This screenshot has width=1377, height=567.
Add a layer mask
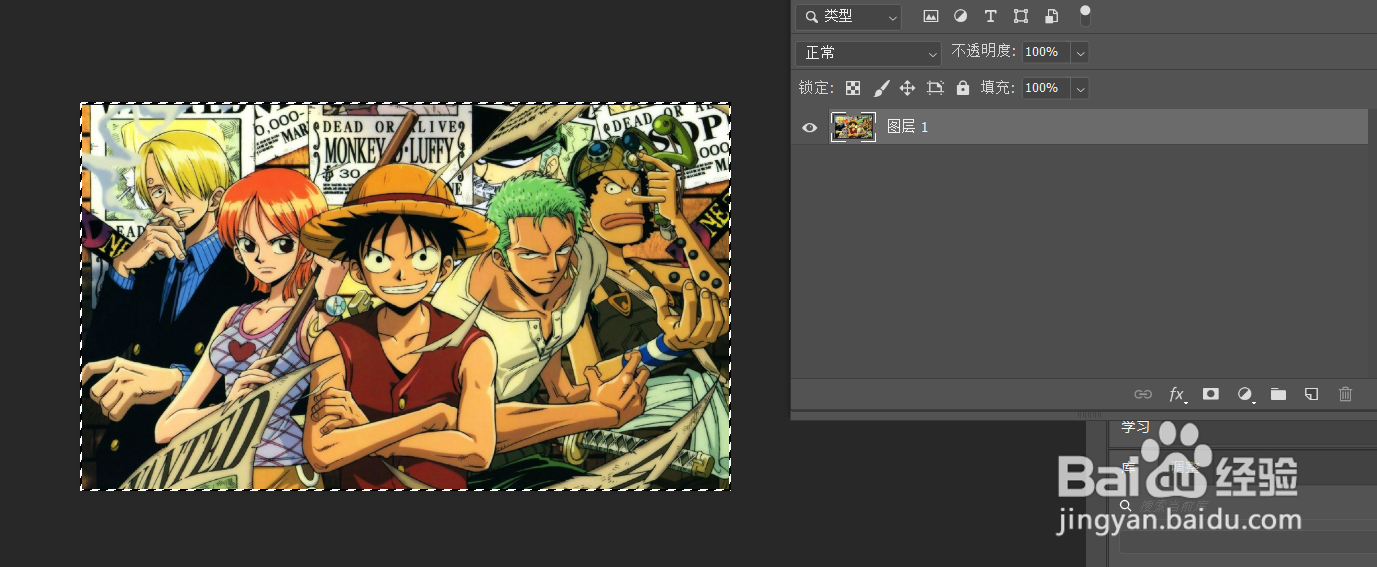[1211, 394]
